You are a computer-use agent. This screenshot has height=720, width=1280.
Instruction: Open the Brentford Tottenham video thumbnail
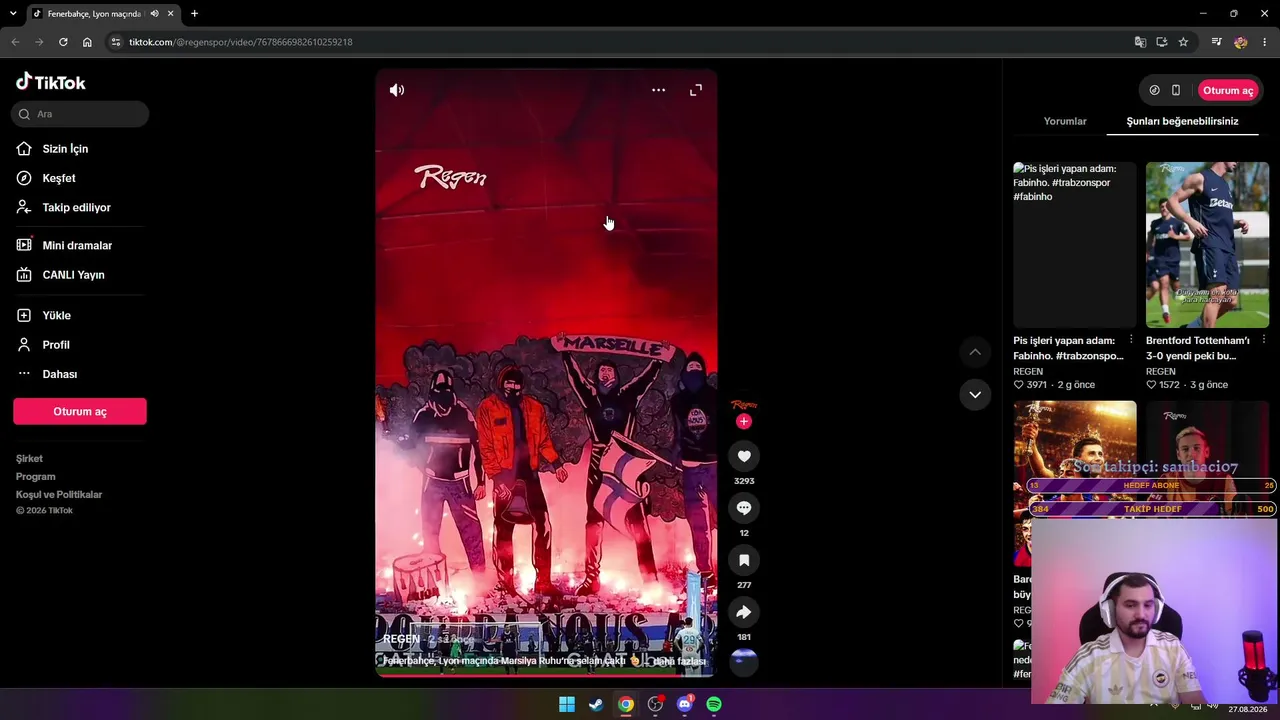[1207, 245]
